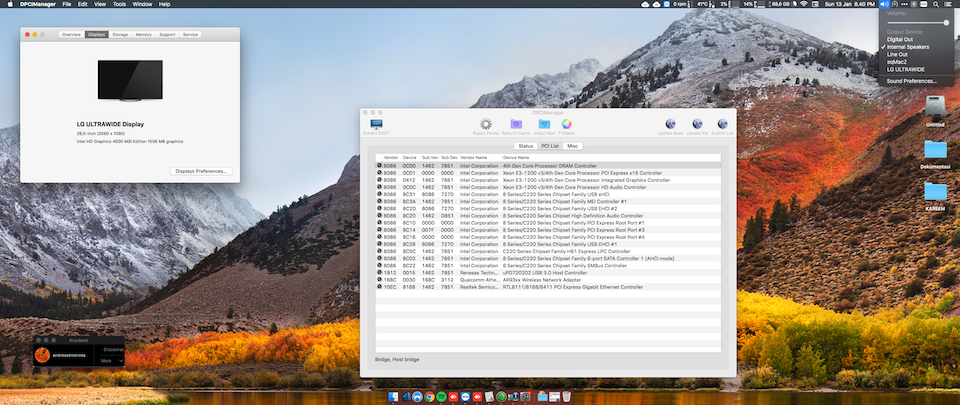The width and height of the screenshot is (960, 405).
Task: Open TeamViewer from the Dock
Action: (x=465, y=396)
